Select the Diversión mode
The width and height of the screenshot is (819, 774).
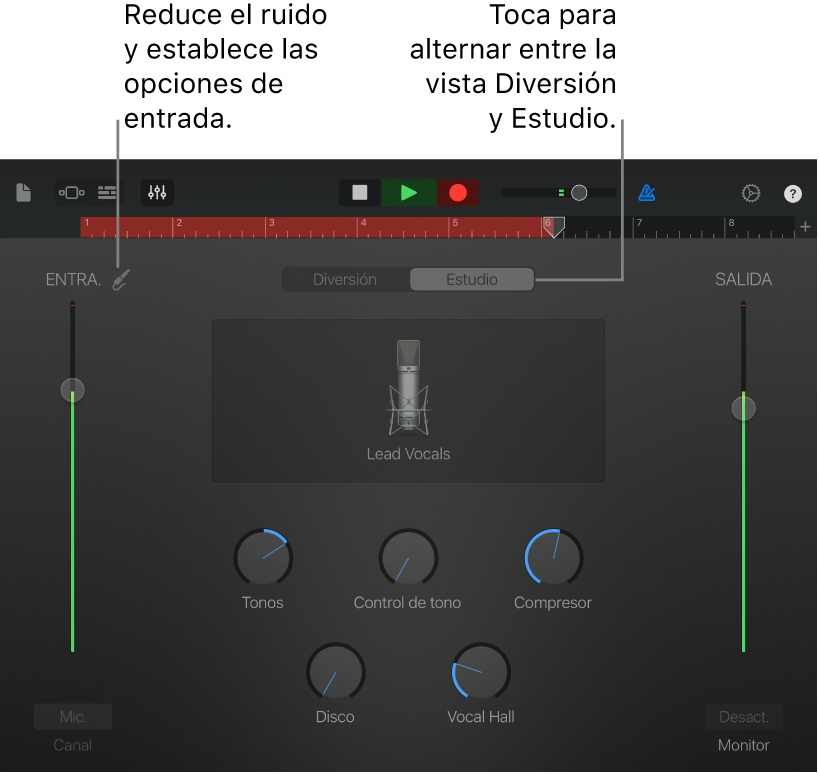click(345, 279)
